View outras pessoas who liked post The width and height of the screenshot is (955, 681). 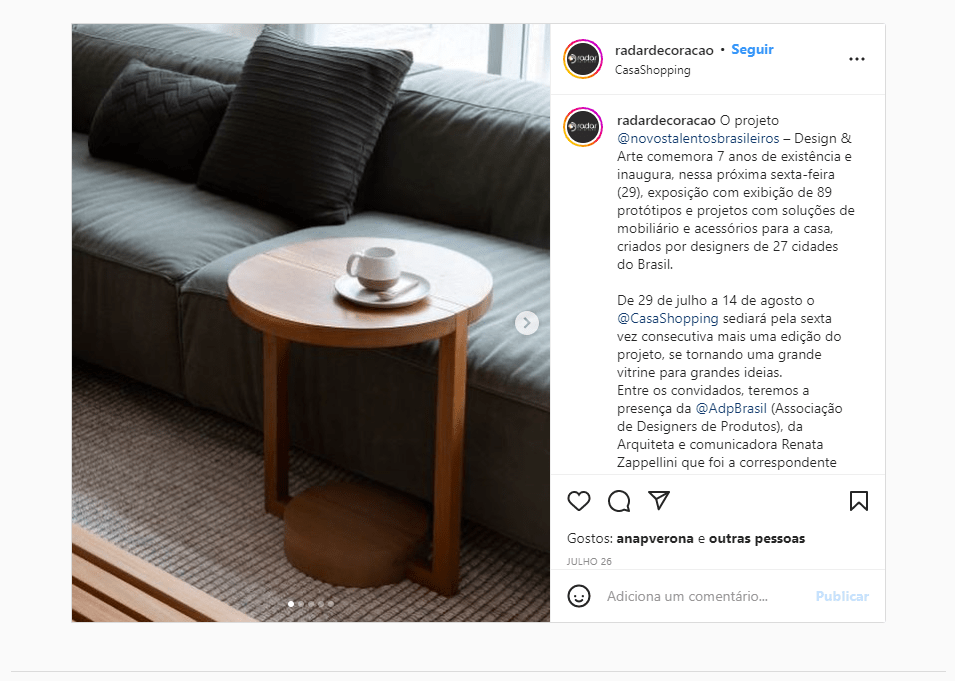point(757,538)
